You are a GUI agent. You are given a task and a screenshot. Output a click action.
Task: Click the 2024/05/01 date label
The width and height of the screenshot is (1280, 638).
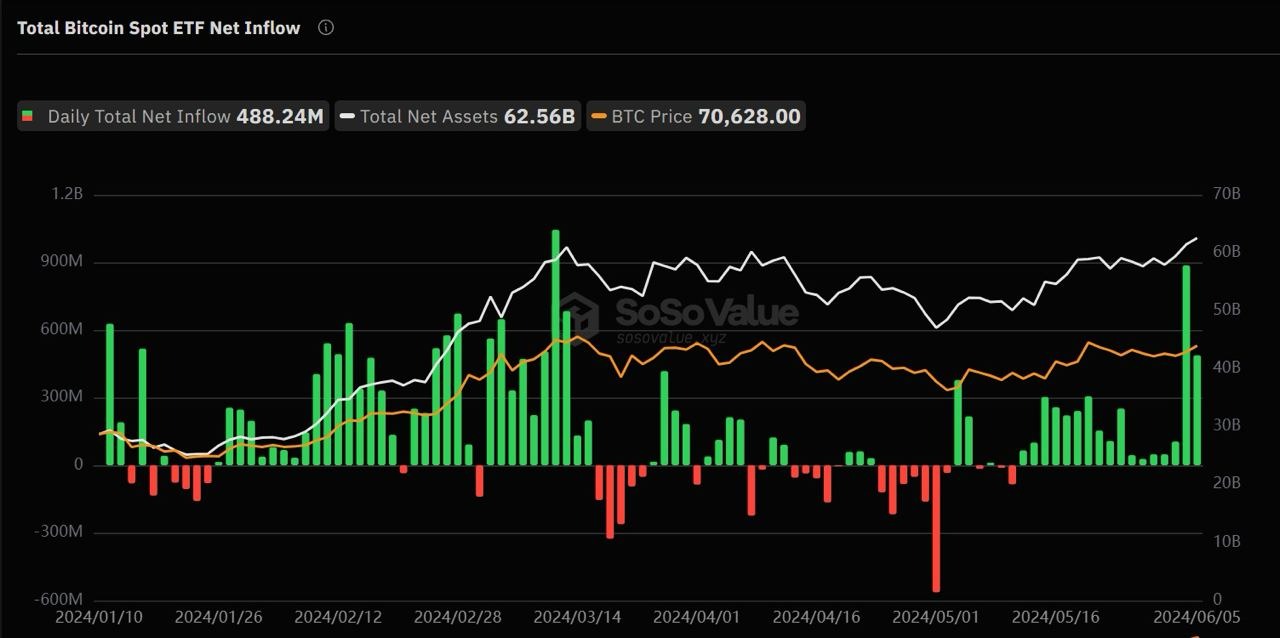coord(936,617)
